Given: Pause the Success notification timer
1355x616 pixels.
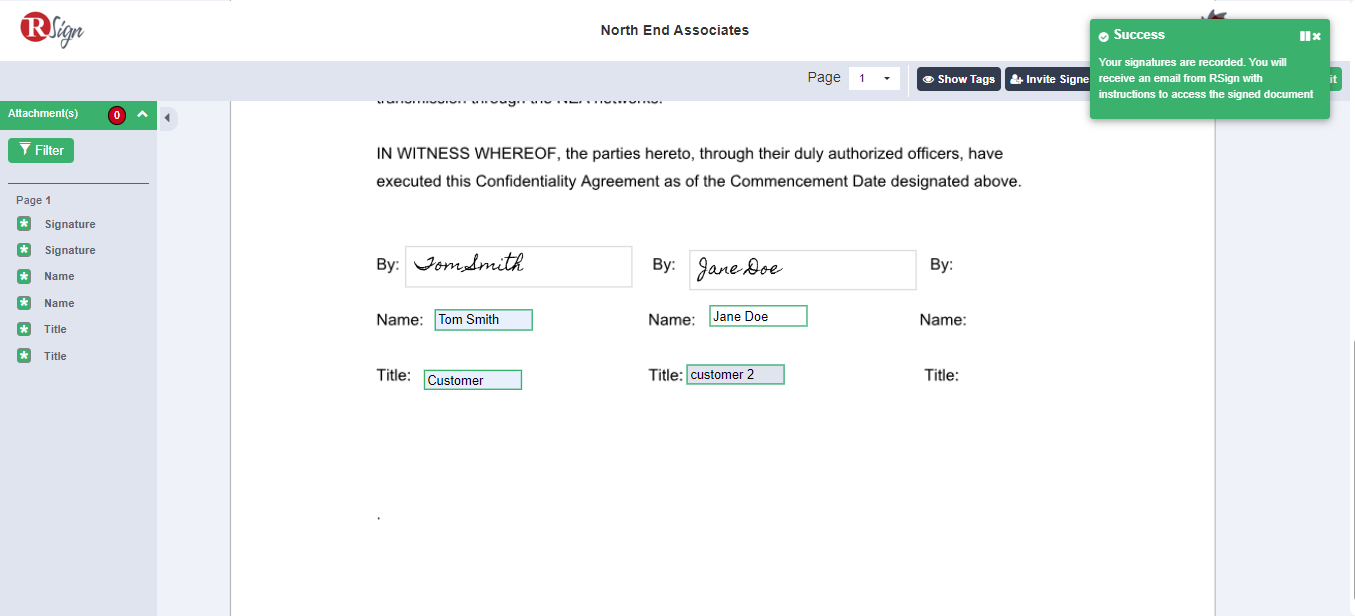Looking at the screenshot, I should [x=1303, y=35].
